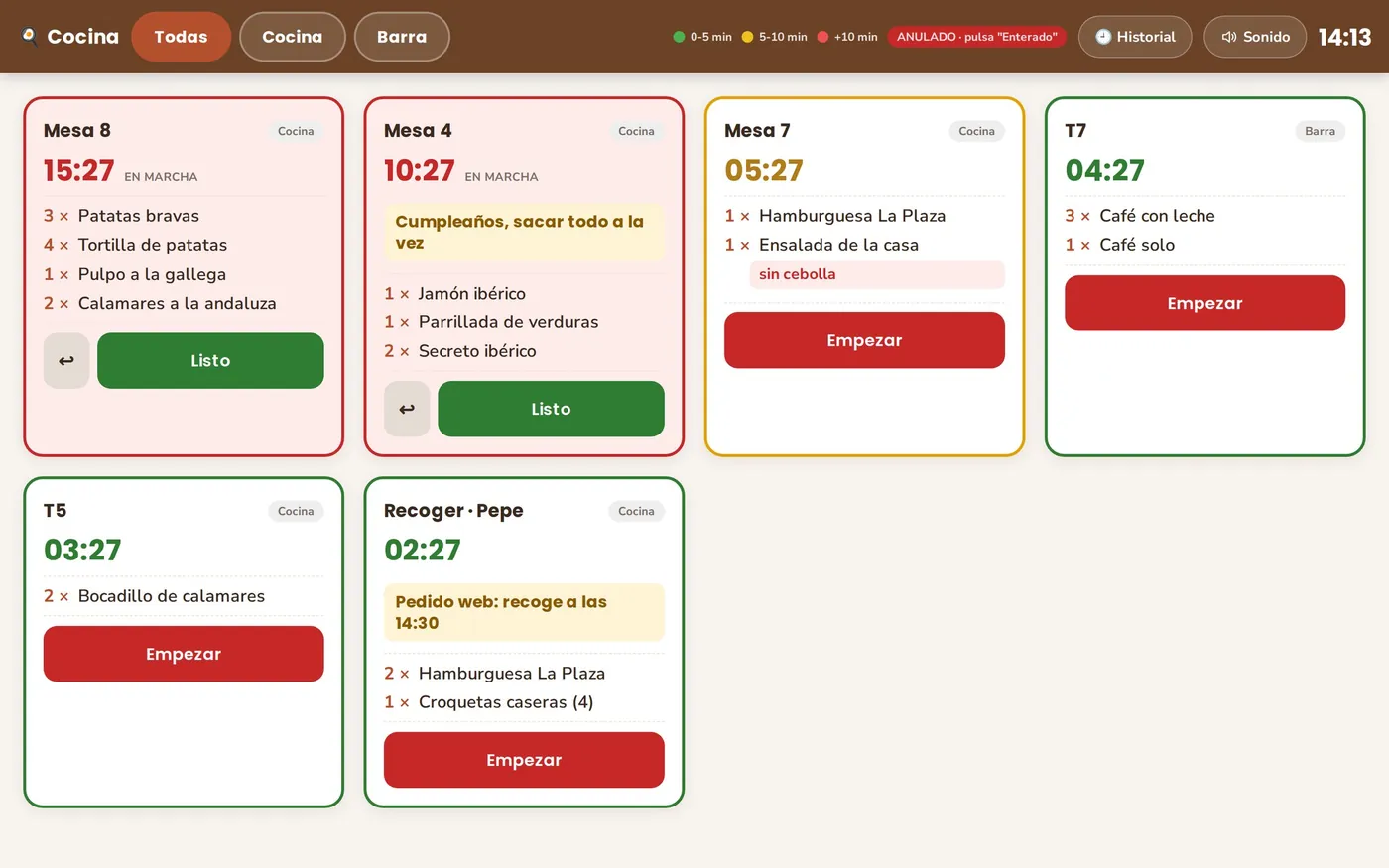Viewport: 1389px width, 868px height.
Task: Click Croquetas caseras (4) item
Action: [524, 702]
